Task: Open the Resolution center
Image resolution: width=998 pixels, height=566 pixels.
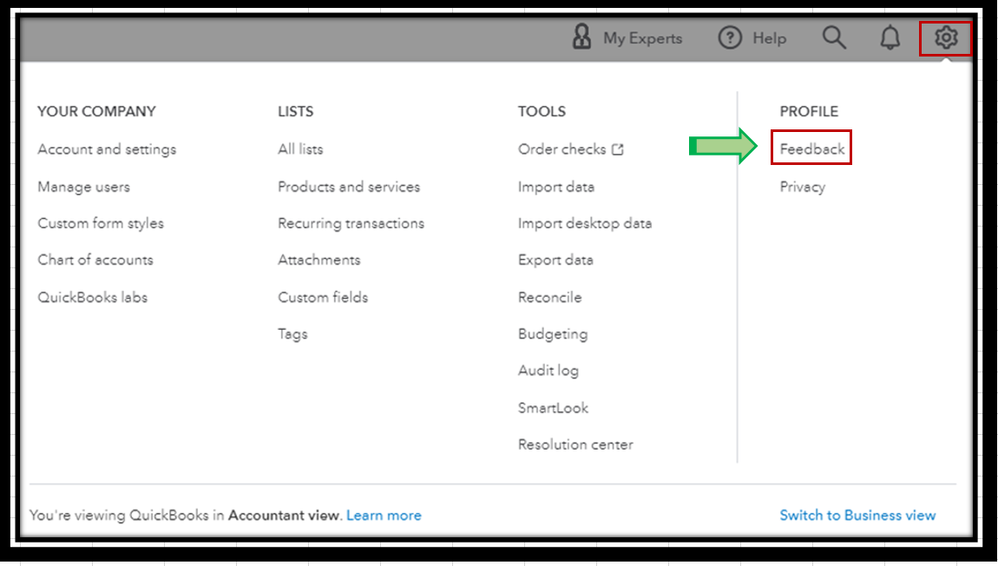Action: click(576, 445)
